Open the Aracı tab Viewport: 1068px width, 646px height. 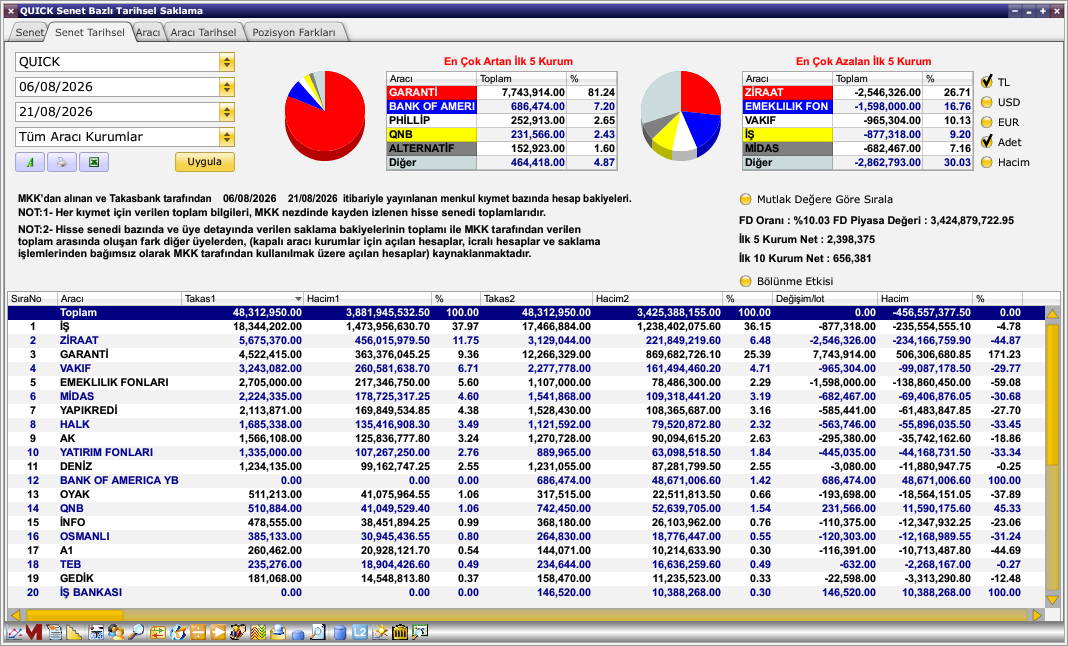[x=148, y=32]
